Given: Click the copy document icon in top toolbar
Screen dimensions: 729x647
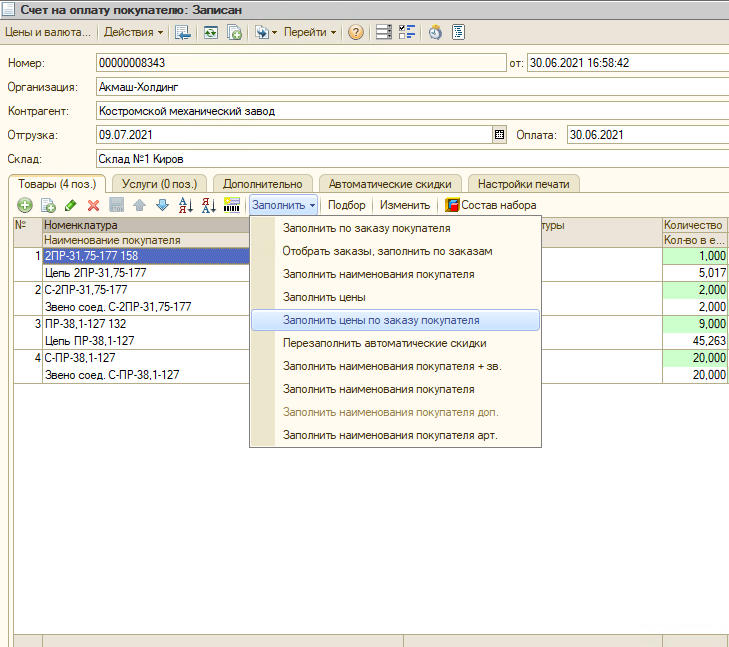Looking at the screenshot, I should [x=234, y=32].
